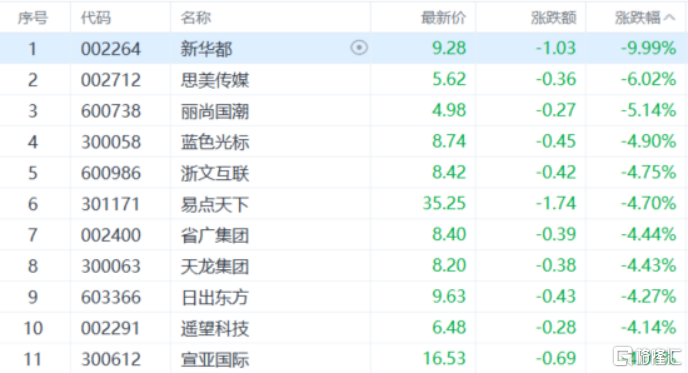Click percentage -9.99%
Screen dimensions: 688x373
pyautogui.click(x=649, y=48)
